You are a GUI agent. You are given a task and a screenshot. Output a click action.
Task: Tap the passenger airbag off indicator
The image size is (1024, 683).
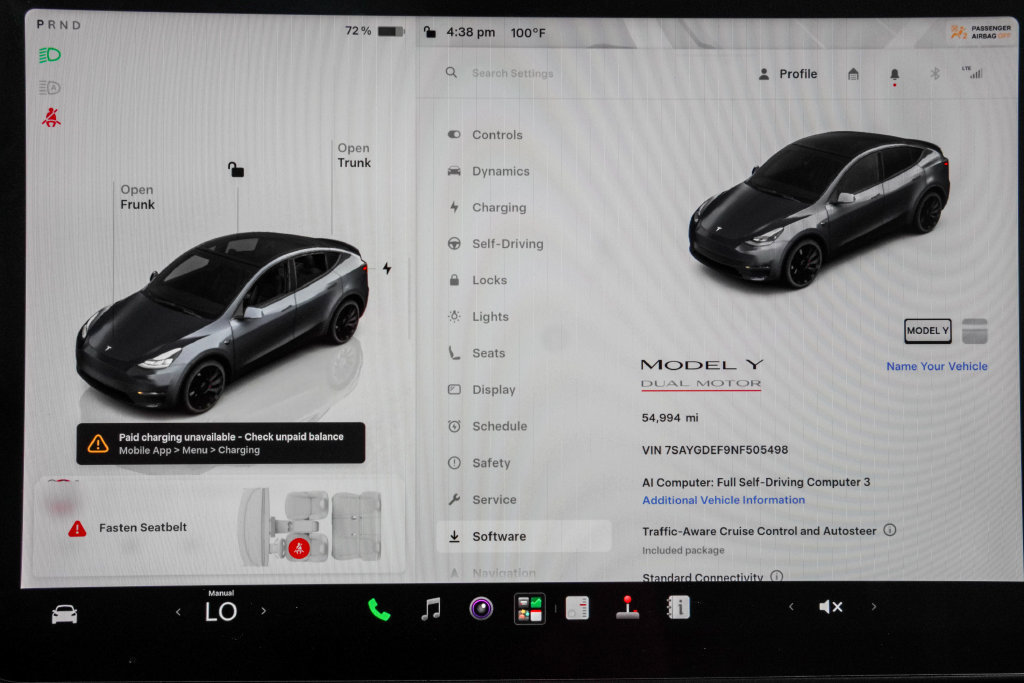[981, 32]
